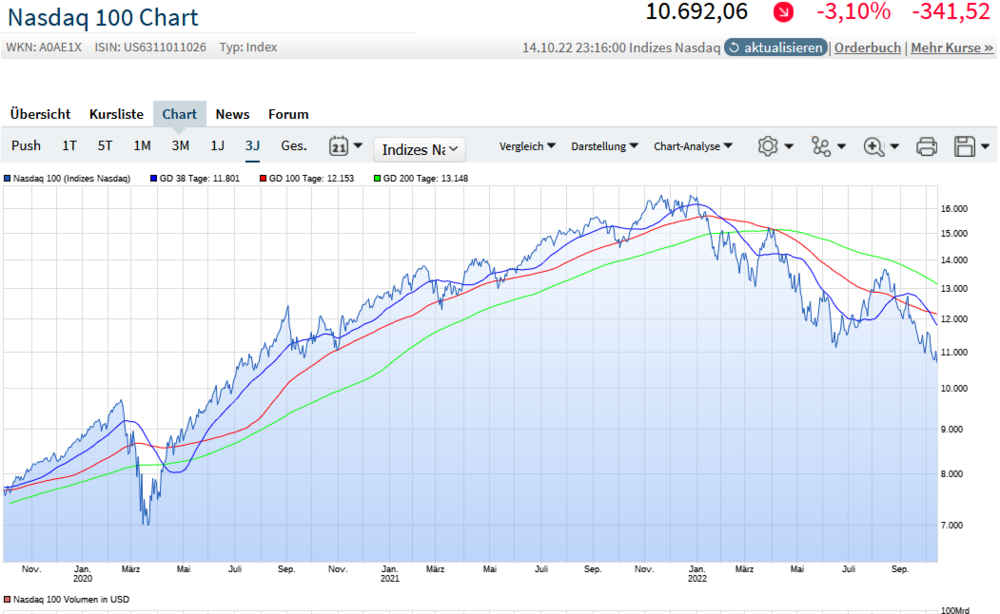The height and width of the screenshot is (614, 1000).
Task: Expand the arrow next to share icon
Action: (x=841, y=147)
